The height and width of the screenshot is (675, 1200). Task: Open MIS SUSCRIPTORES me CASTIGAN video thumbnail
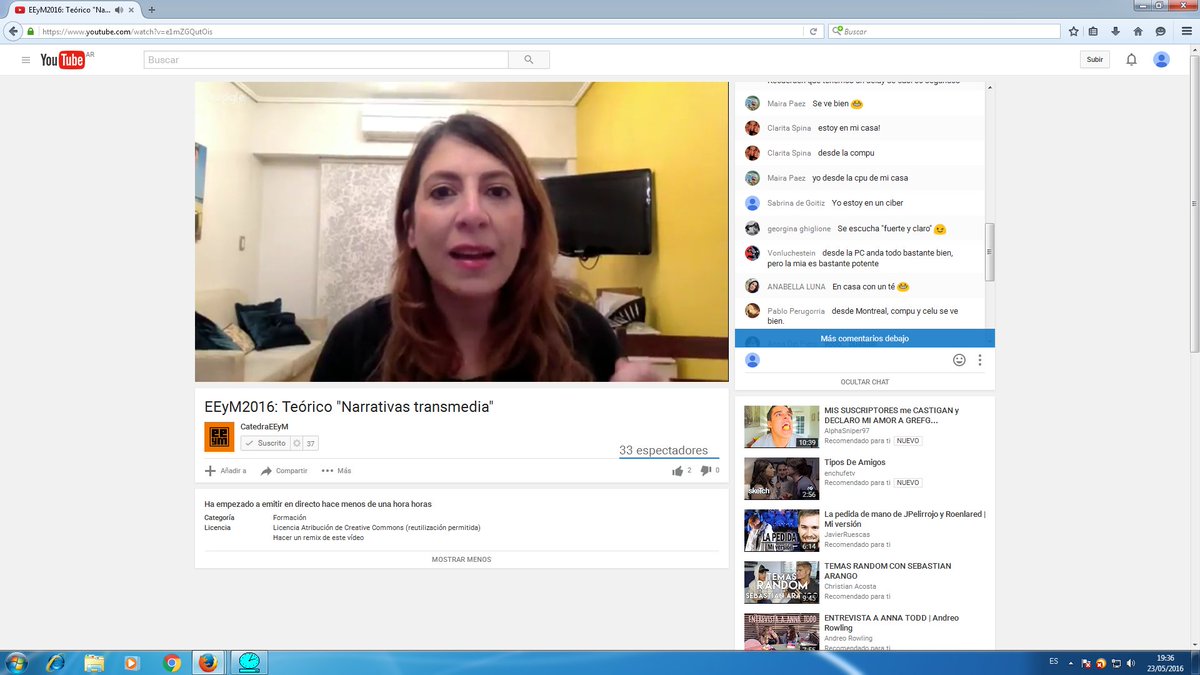click(781, 426)
